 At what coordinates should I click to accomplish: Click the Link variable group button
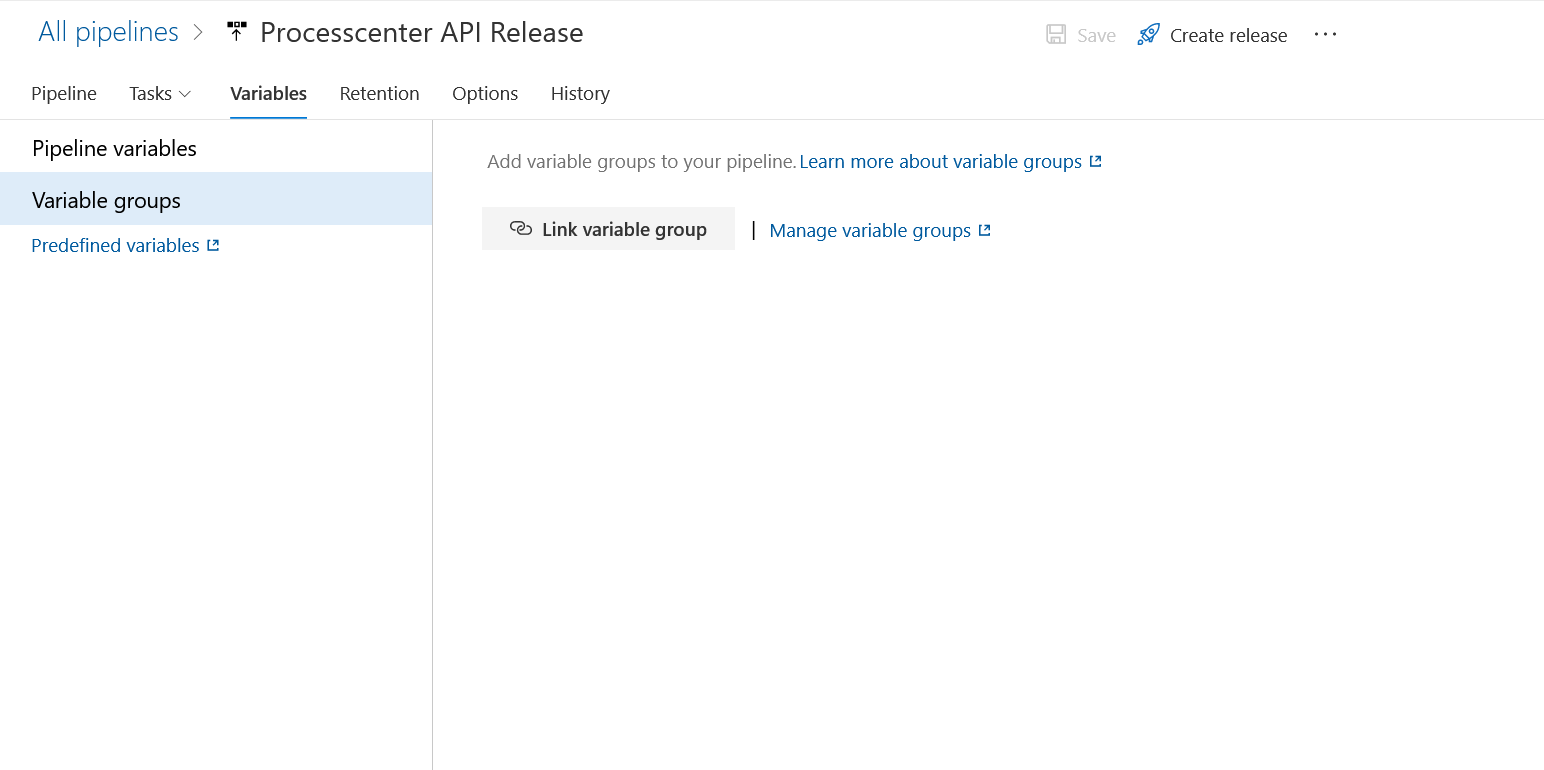[x=608, y=229]
